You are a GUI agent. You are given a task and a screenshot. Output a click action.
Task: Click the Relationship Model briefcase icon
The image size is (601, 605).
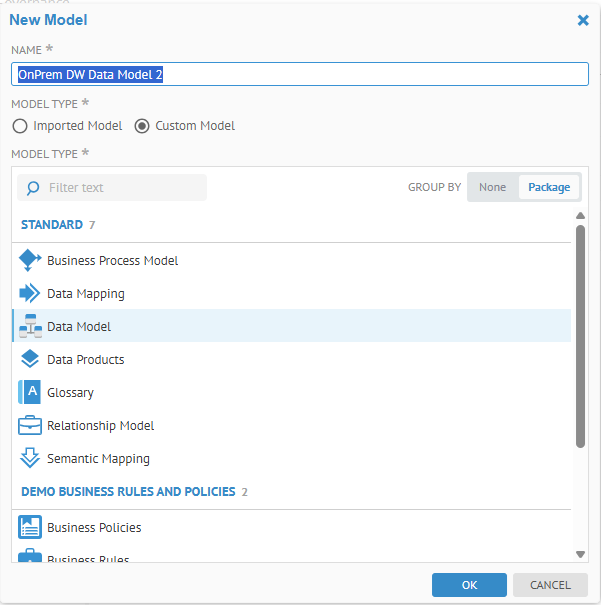30,426
